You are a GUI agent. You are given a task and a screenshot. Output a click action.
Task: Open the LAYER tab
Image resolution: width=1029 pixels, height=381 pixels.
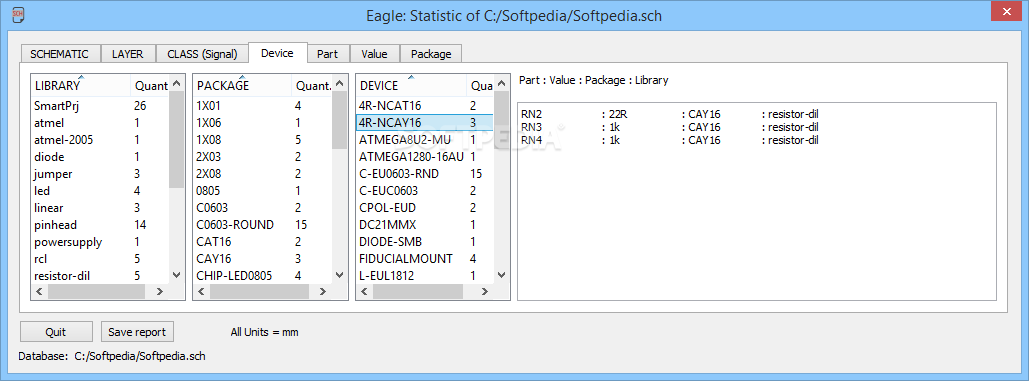tap(127, 54)
